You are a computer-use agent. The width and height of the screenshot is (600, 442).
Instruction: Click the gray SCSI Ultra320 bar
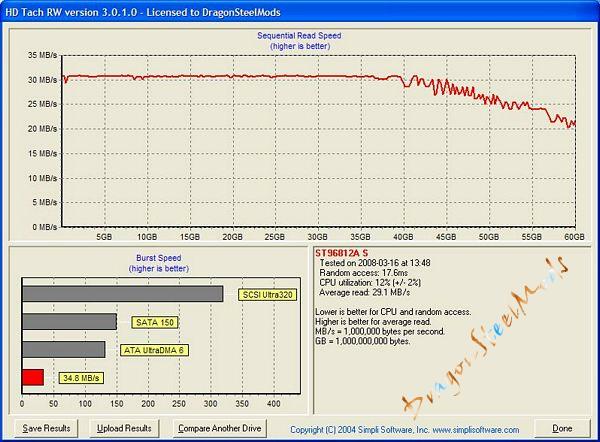tap(122, 294)
